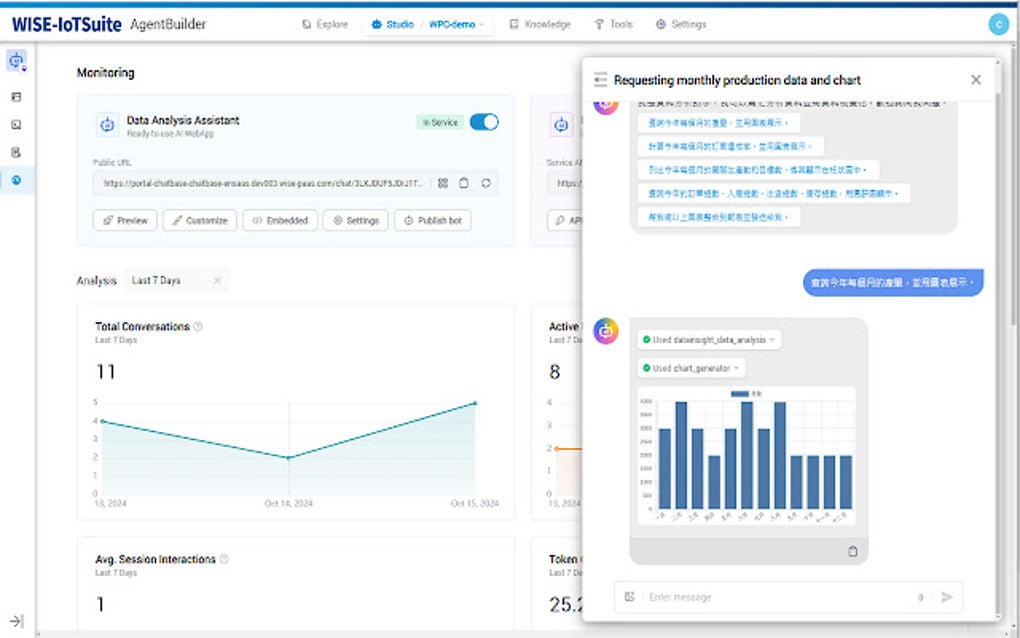Copy the generated chart via the copy icon
Screen dimensions: 1020x638
(x=853, y=551)
